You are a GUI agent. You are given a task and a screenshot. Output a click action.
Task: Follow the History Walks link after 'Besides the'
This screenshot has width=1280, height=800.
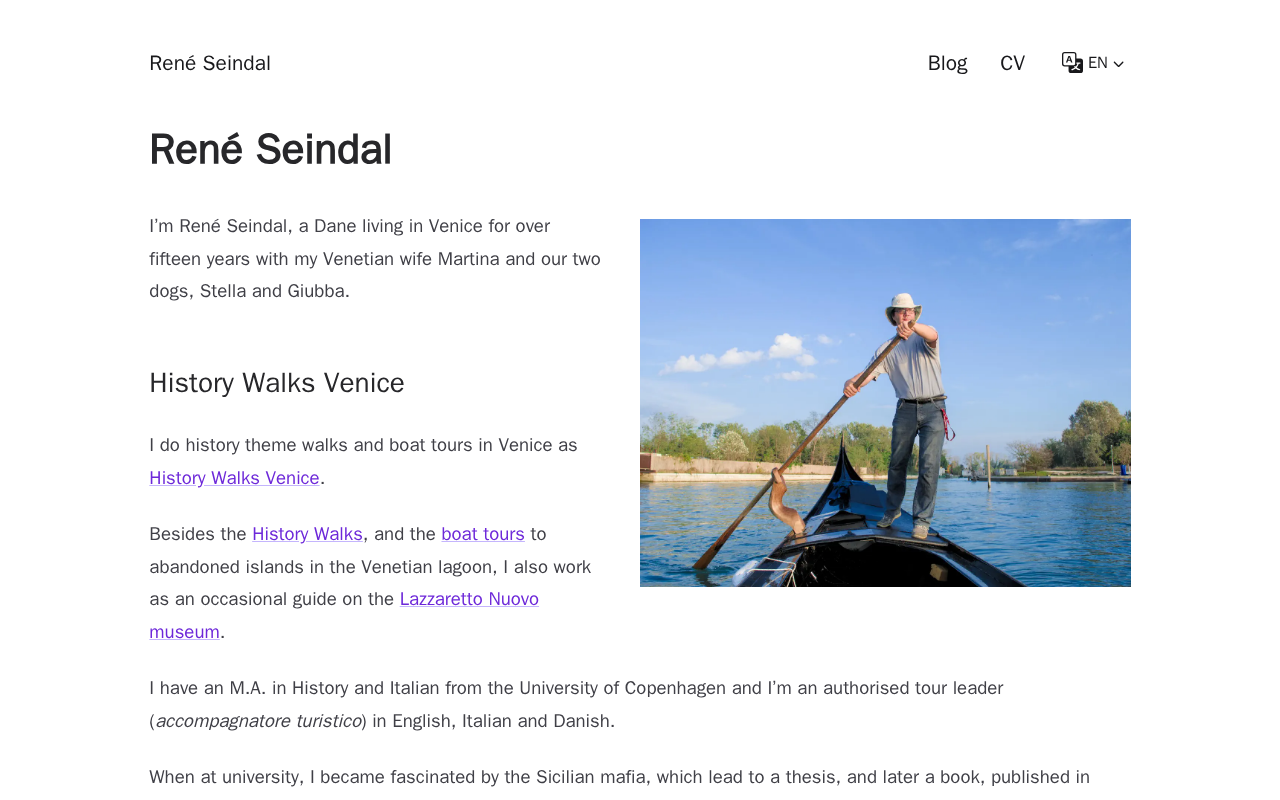(307, 534)
